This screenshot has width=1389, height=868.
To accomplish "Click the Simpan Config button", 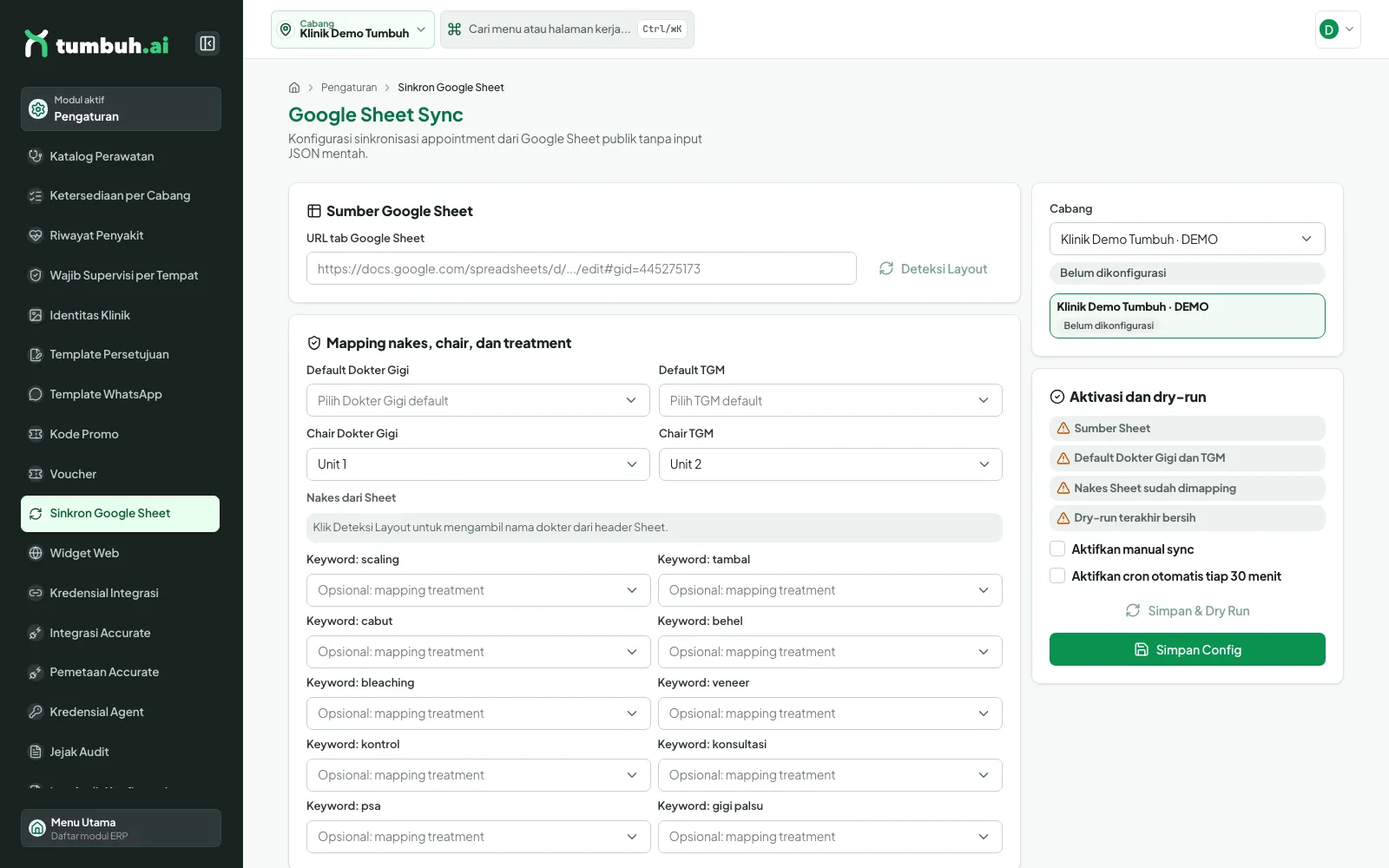I will click(1187, 649).
